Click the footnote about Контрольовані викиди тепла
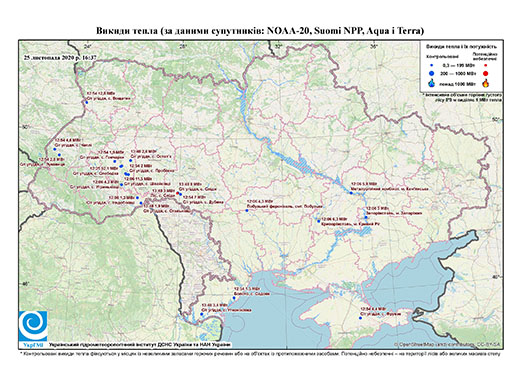520x368 pixels. click(260, 353)
